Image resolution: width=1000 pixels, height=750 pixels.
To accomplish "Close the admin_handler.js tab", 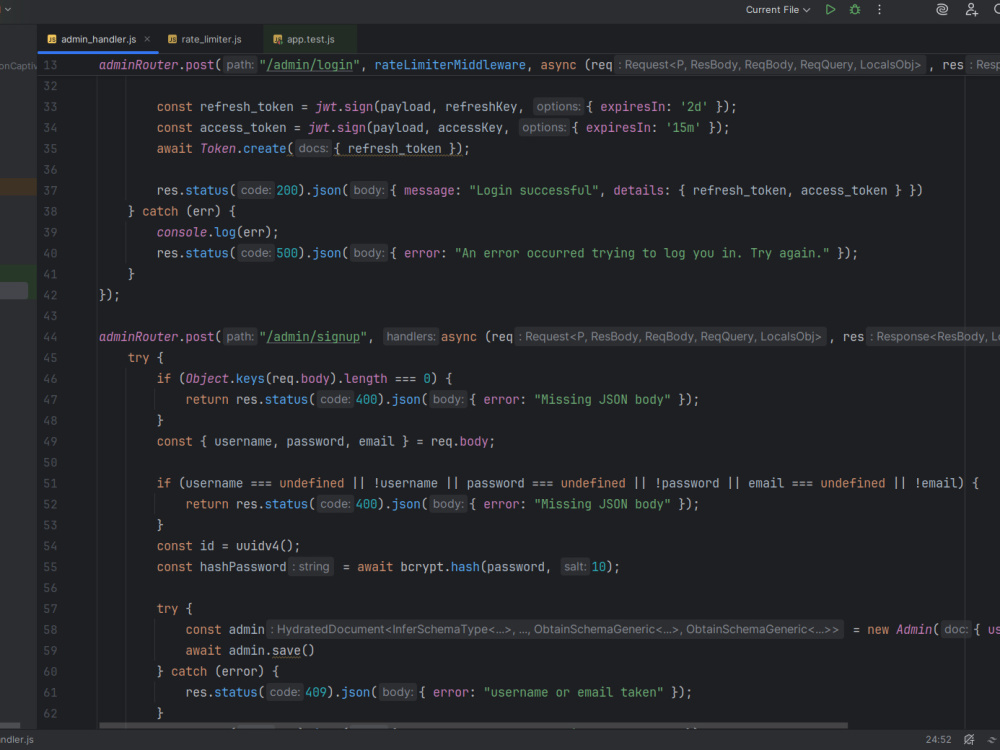I will coord(147,40).
